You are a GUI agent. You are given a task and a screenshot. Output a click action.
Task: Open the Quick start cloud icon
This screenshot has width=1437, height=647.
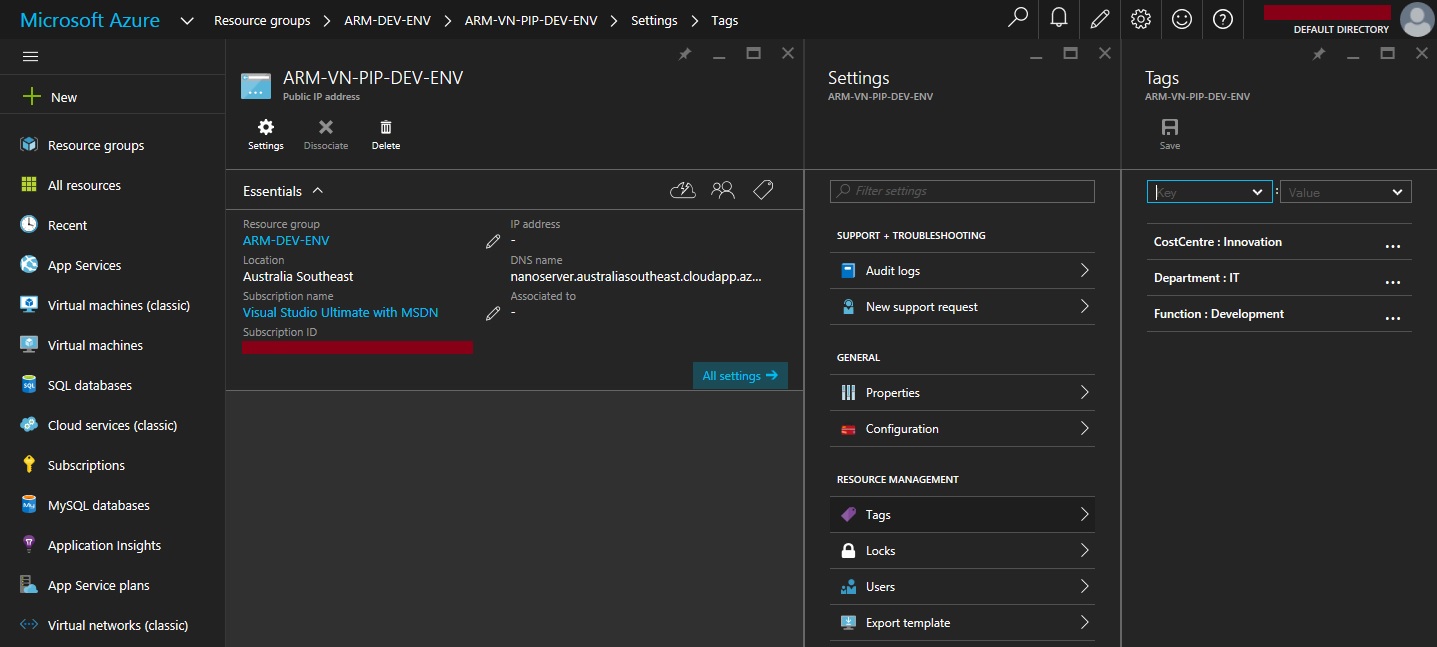point(683,190)
